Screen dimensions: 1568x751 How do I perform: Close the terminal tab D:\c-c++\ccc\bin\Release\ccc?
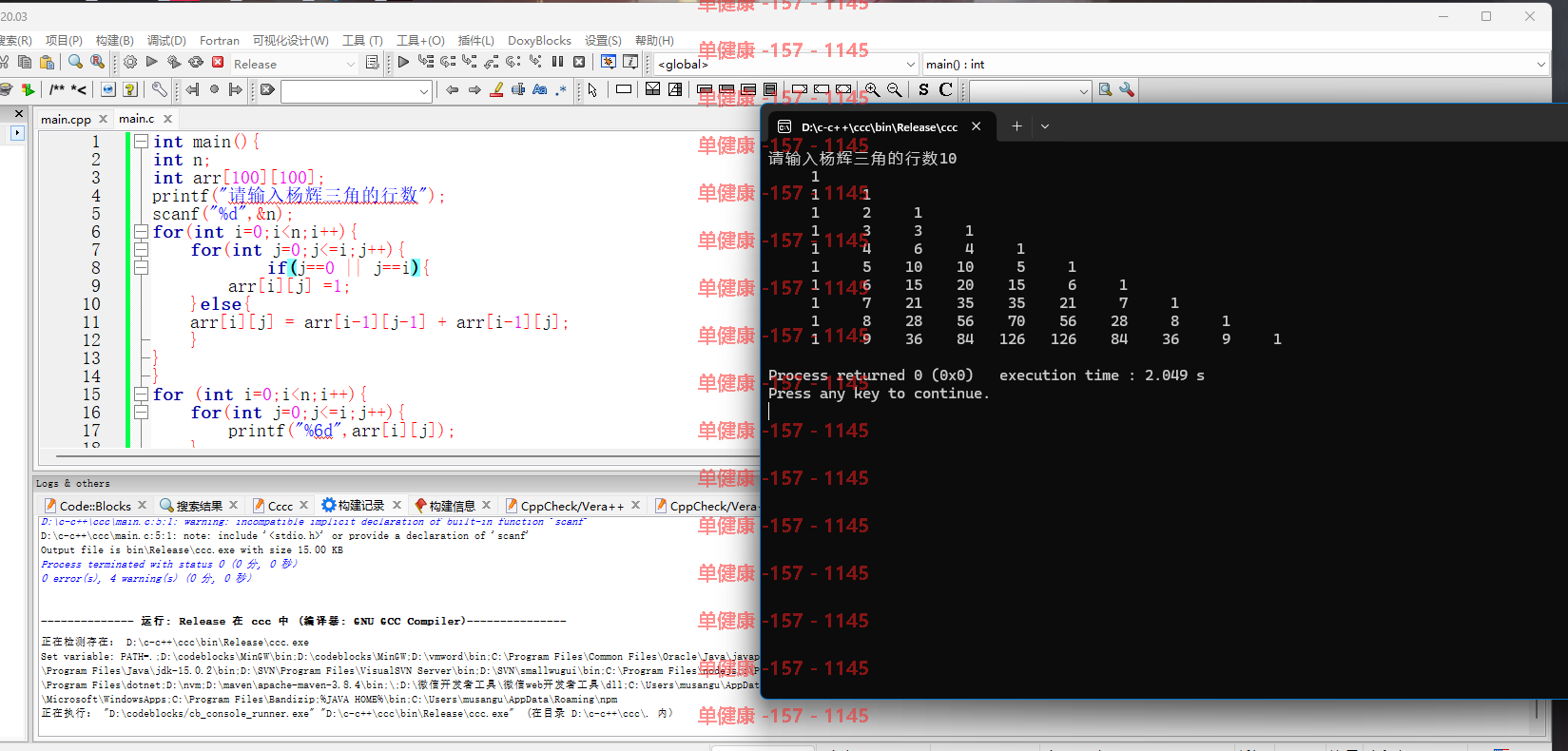(976, 126)
